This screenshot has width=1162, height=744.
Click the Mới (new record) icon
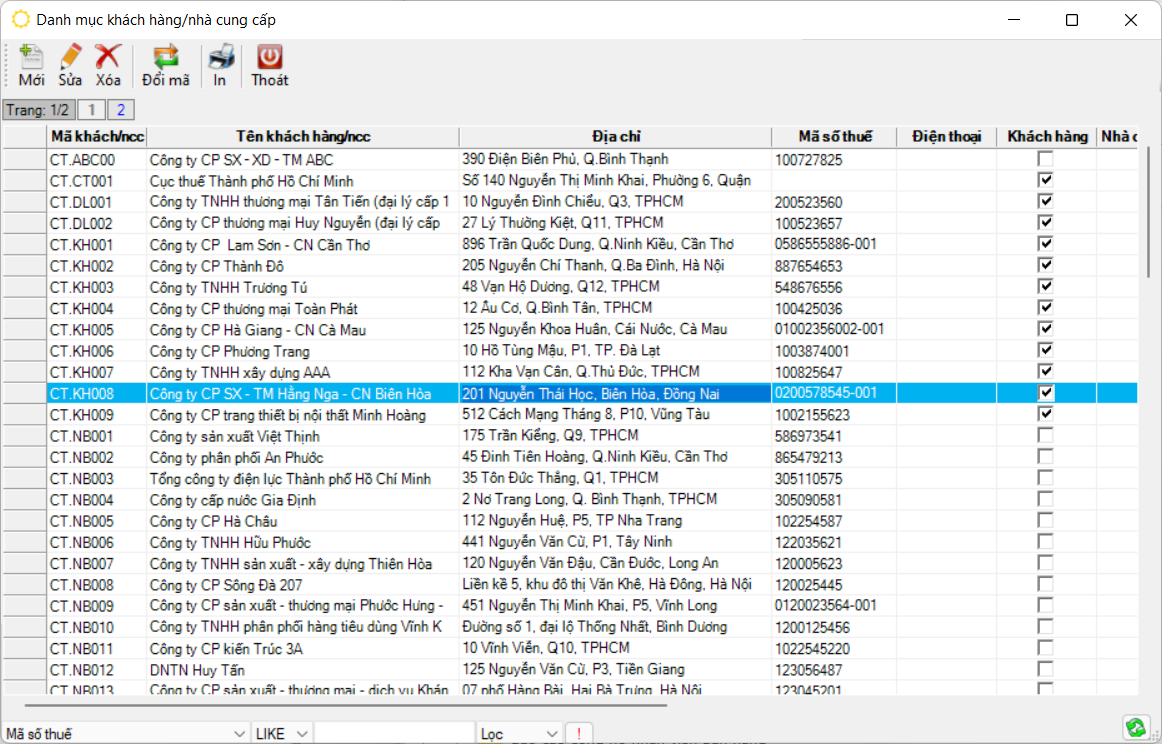tap(31, 65)
